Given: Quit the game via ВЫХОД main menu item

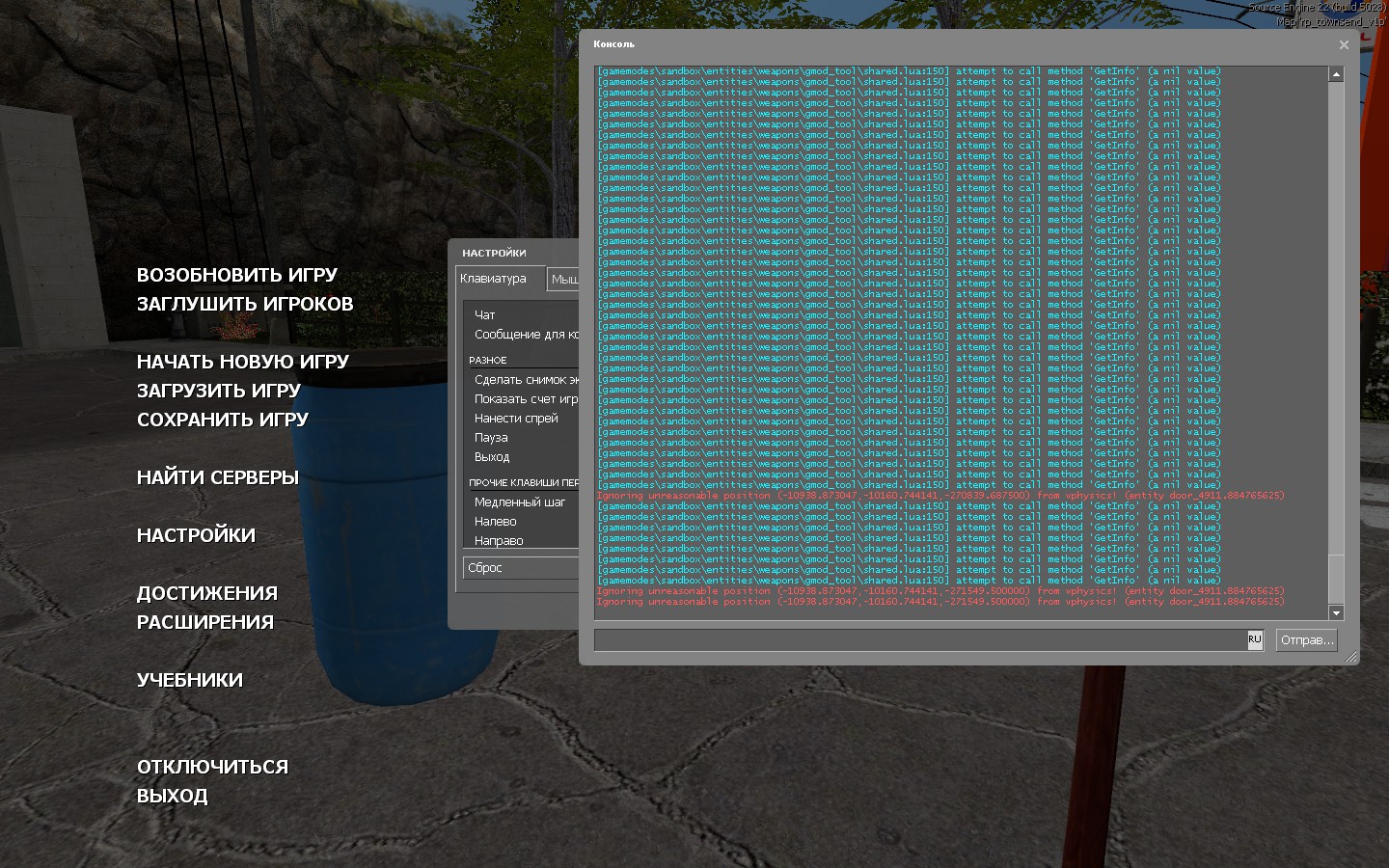Looking at the screenshot, I should point(173,796).
